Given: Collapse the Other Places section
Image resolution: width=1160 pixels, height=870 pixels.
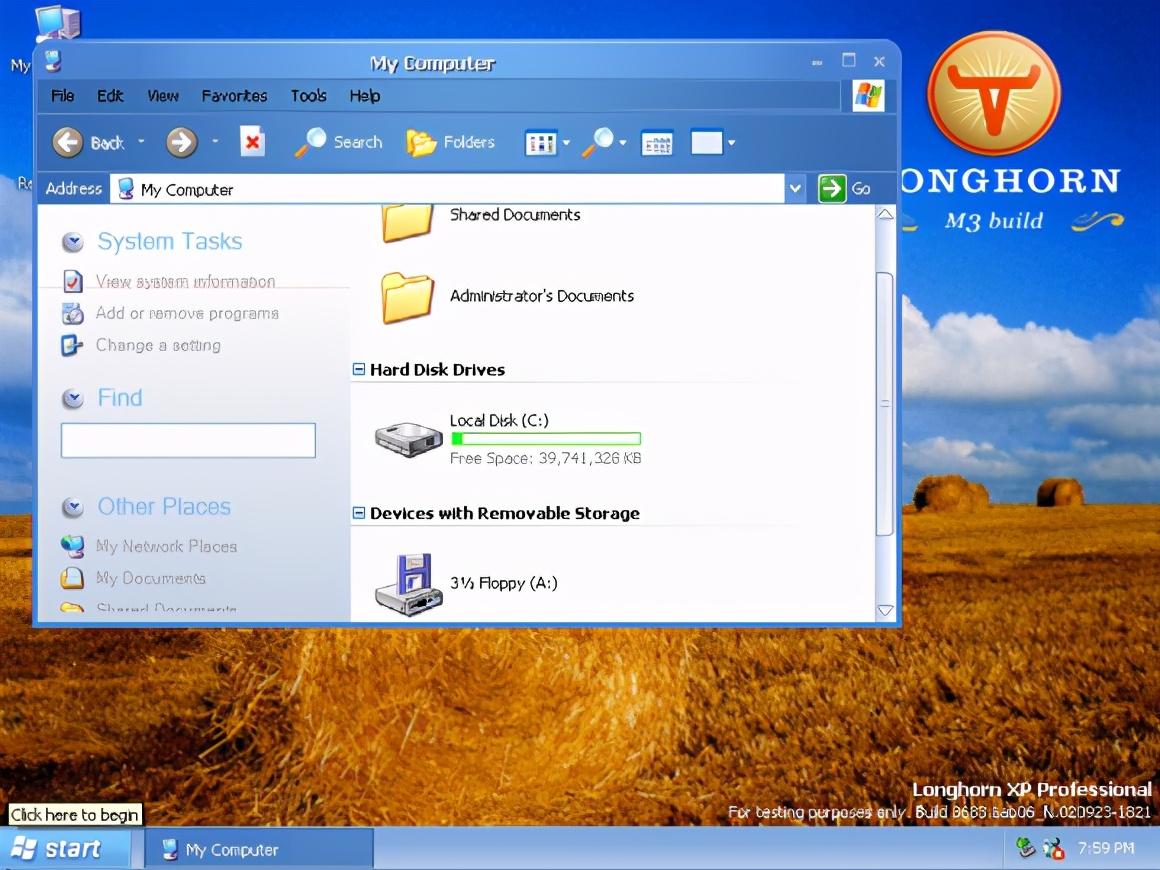Looking at the screenshot, I should coord(72,507).
